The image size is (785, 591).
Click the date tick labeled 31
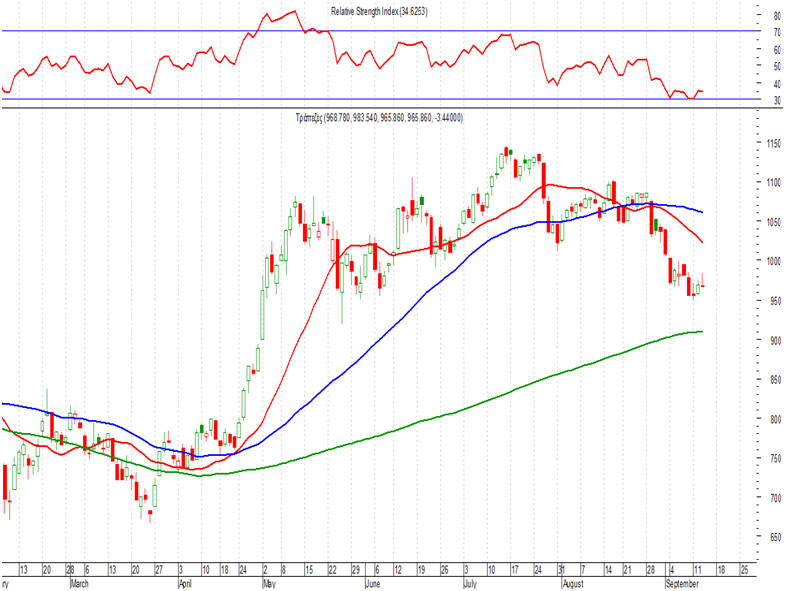point(562,570)
